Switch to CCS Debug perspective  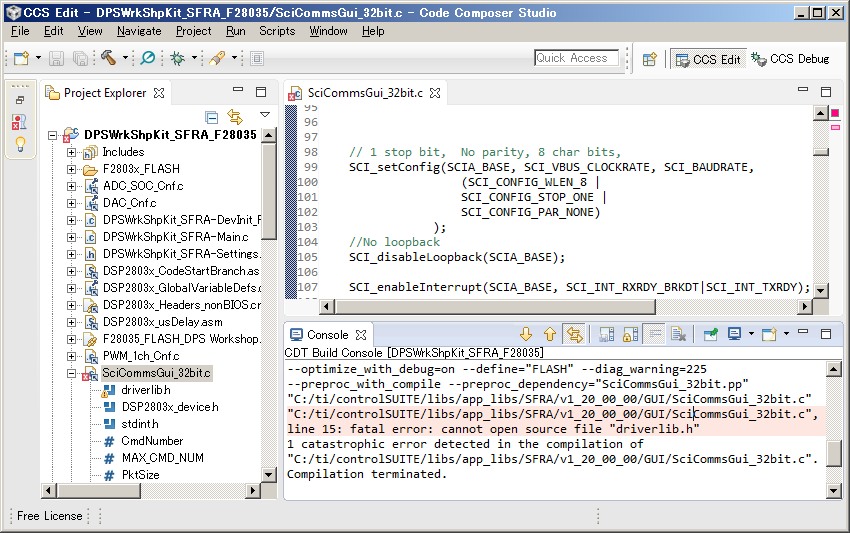click(790, 59)
